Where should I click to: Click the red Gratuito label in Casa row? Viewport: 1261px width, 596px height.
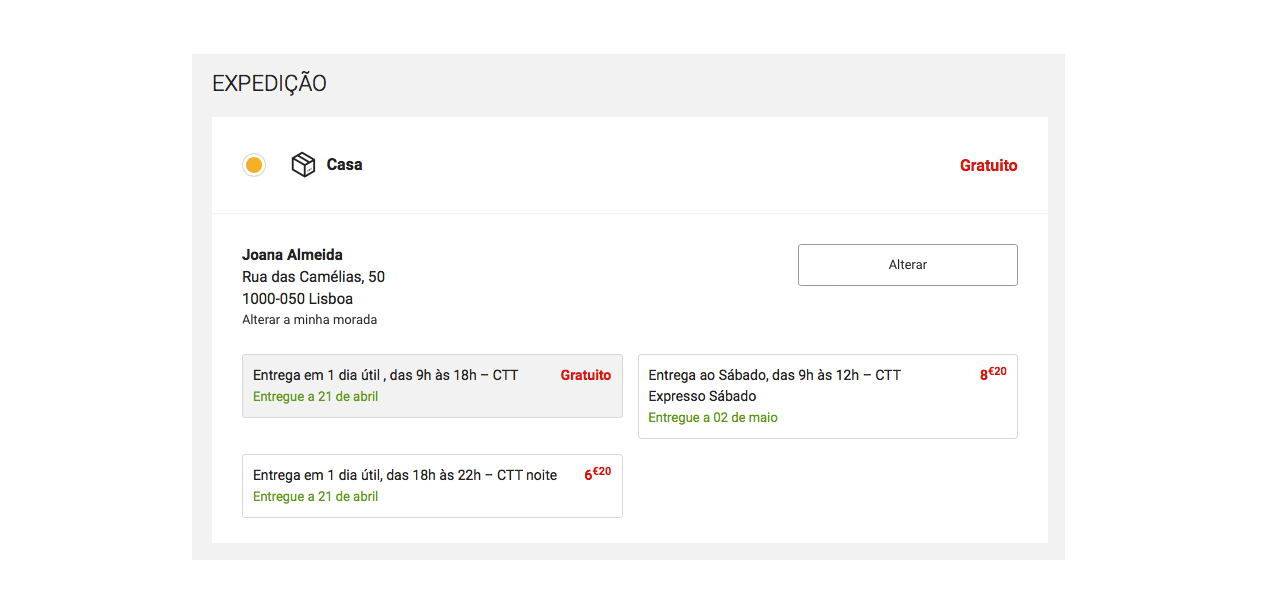point(988,166)
